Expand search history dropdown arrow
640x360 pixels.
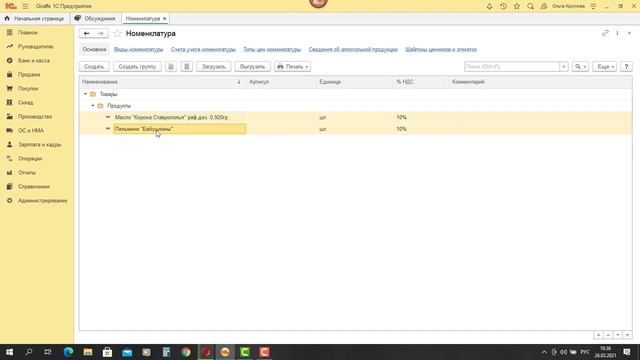pos(564,67)
